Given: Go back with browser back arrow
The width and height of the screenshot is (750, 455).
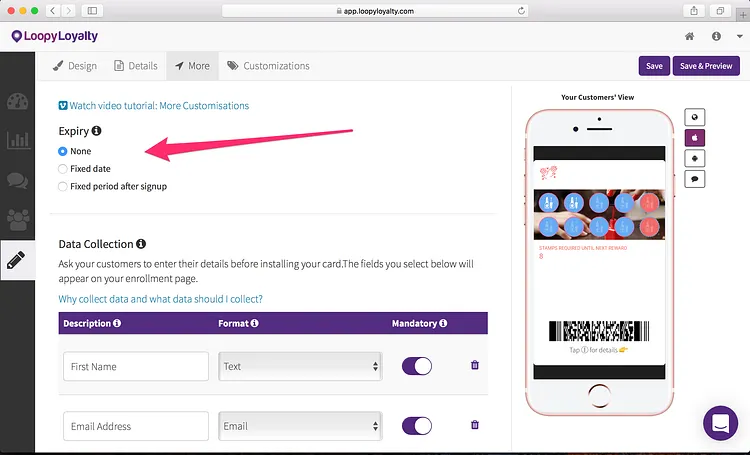Looking at the screenshot, I should [x=53, y=11].
